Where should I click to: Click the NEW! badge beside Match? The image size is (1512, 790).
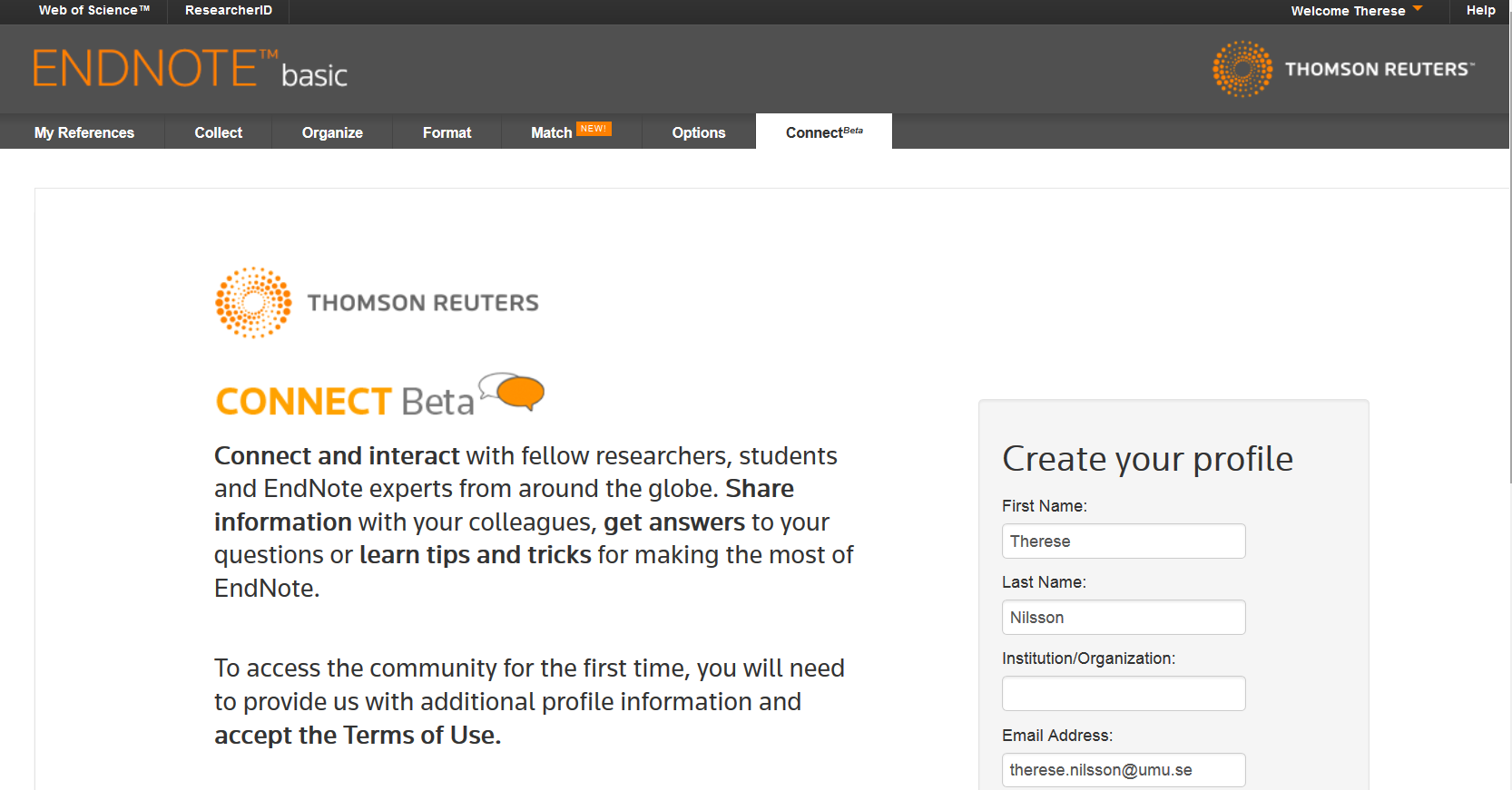pos(594,129)
